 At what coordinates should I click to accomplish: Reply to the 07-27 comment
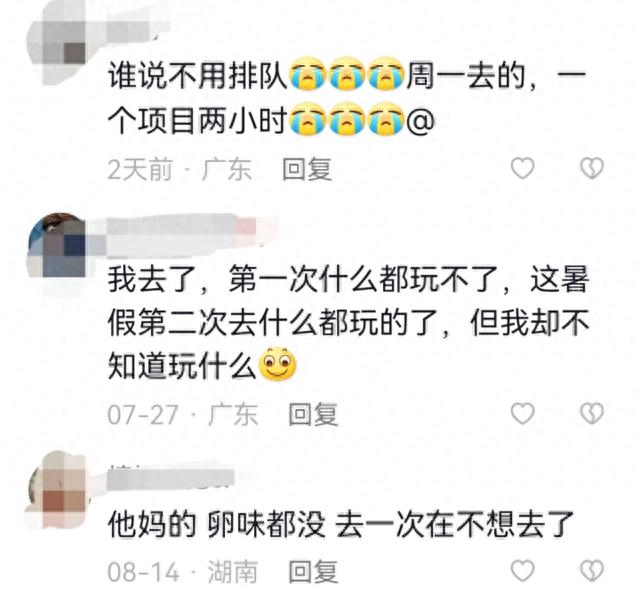tap(313, 414)
